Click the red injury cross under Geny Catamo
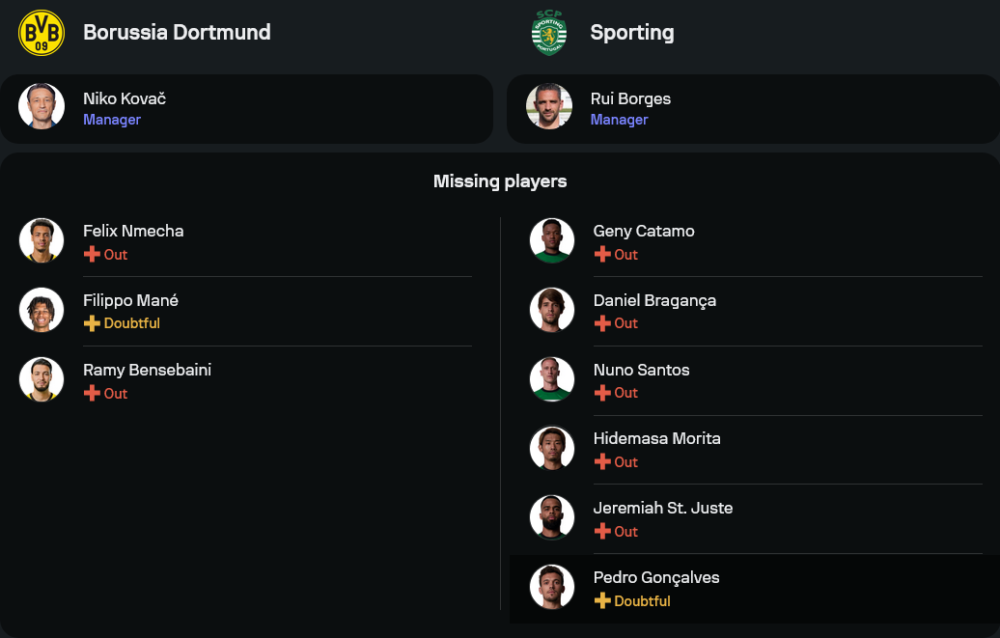The image size is (1000, 638). pos(602,254)
